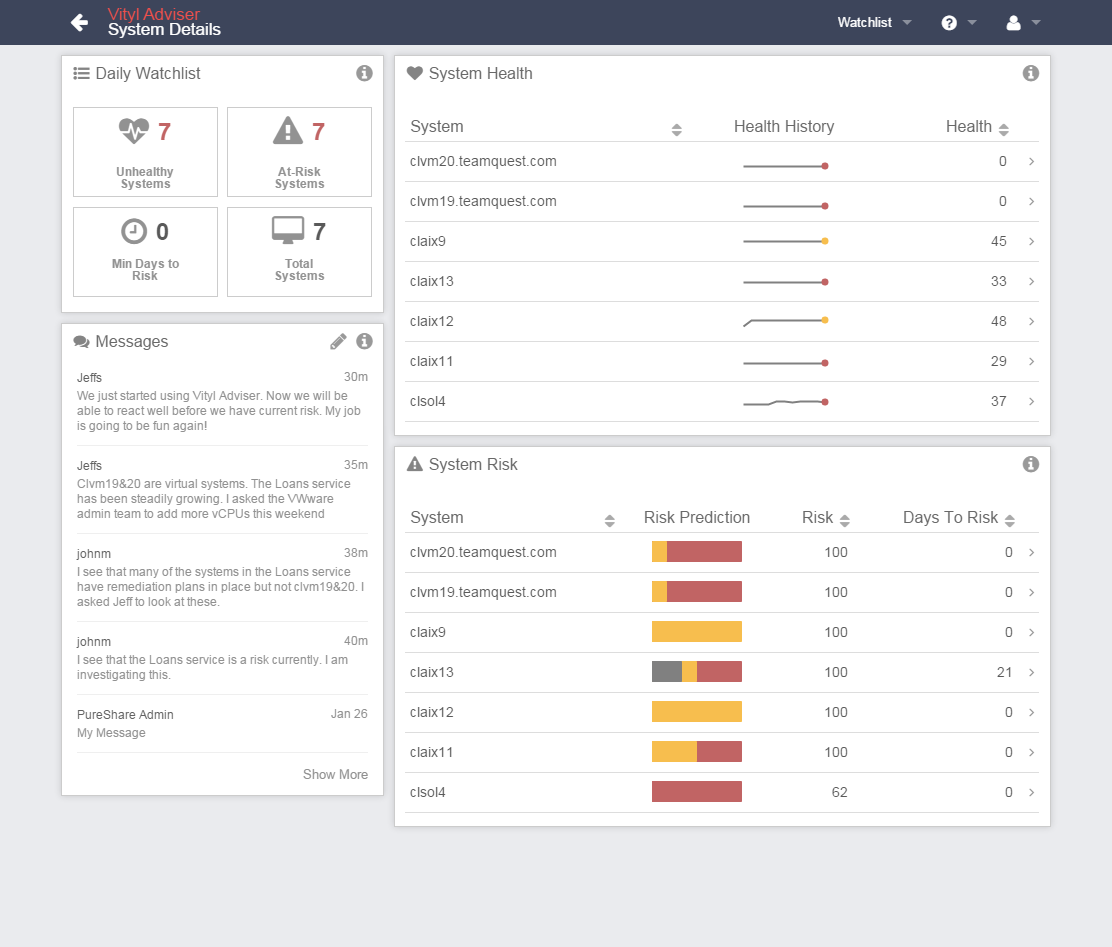Click Show More in the Messages panel
This screenshot has width=1112, height=947.
tap(335, 774)
